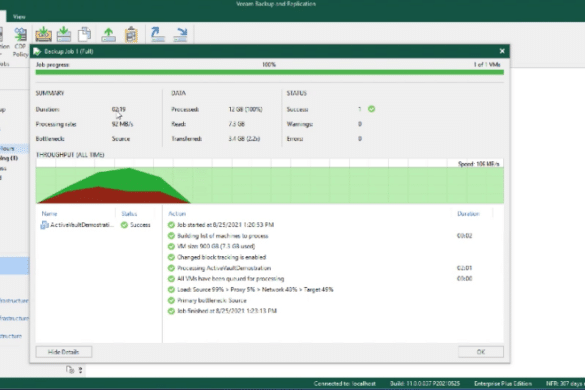This screenshot has height=390, width=585.
Task: Select 'Job finished at 8/25/2021' log entry
Action: 227,311
